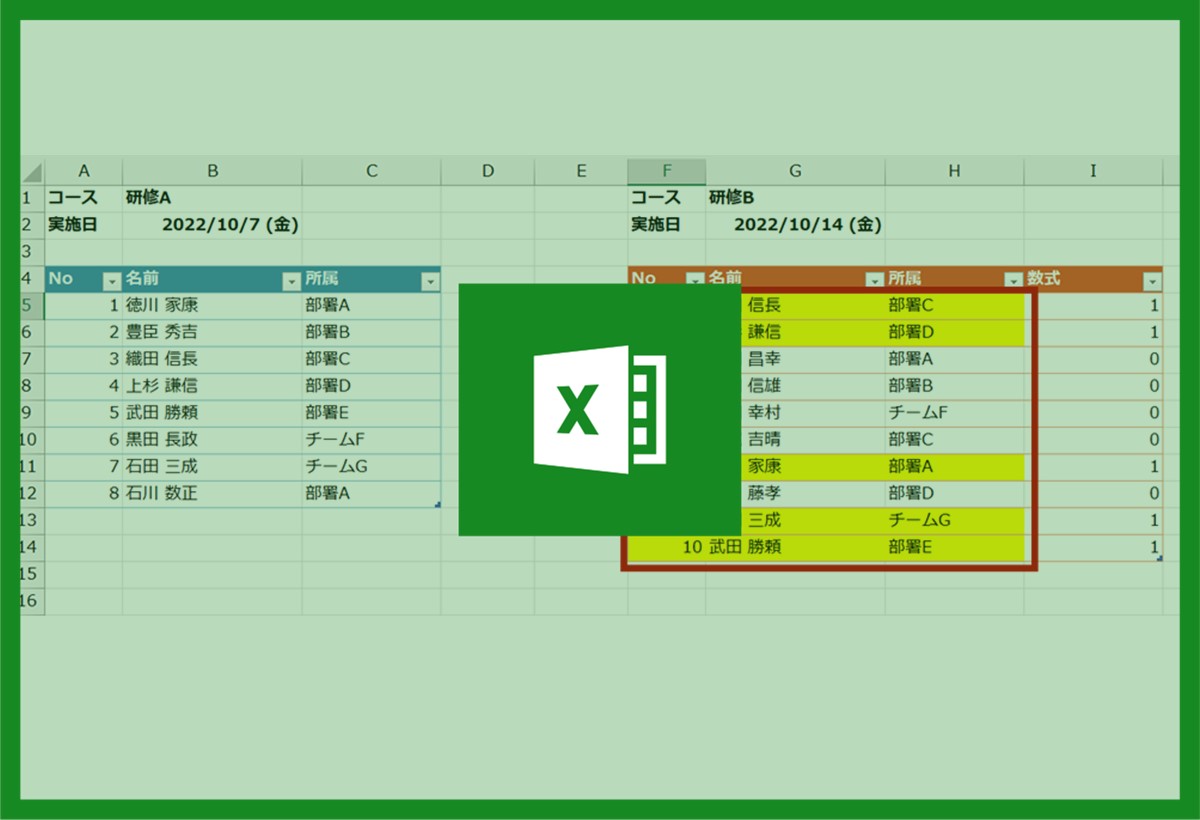
Task: Click the select-all corner triangle
Action: pyautogui.click(x=33, y=172)
